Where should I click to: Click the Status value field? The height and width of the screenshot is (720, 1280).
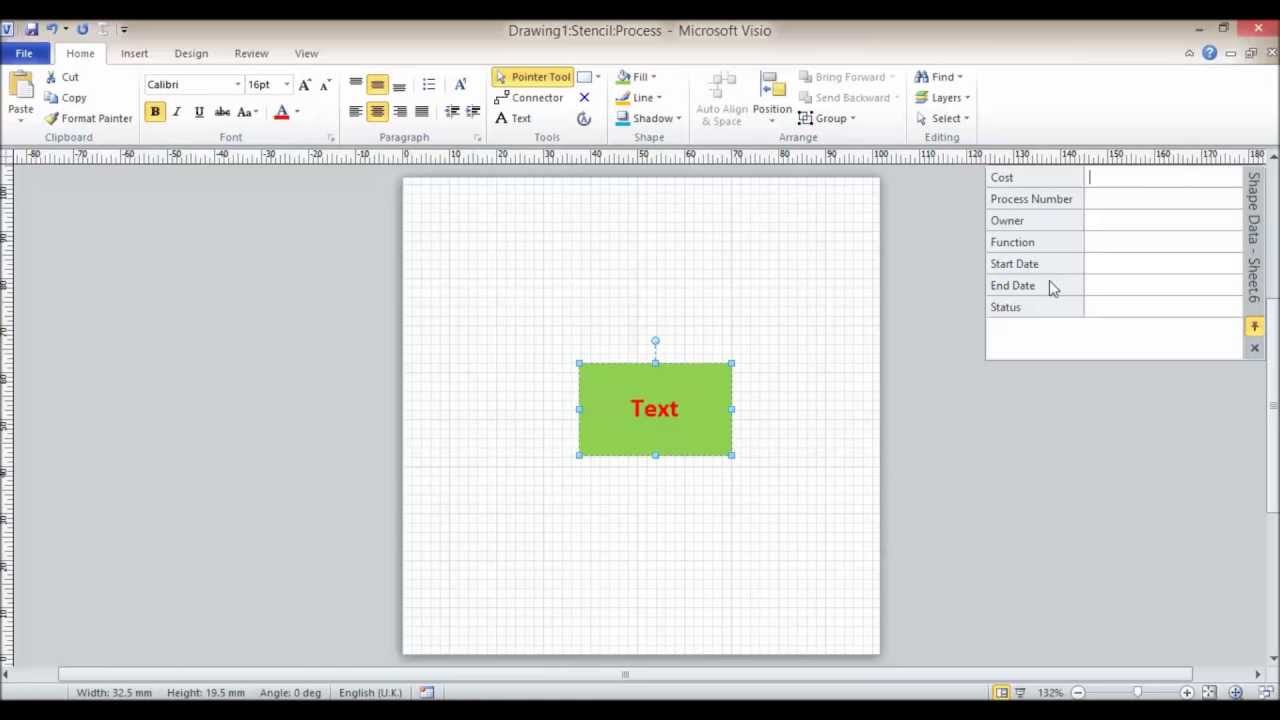[1163, 307]
